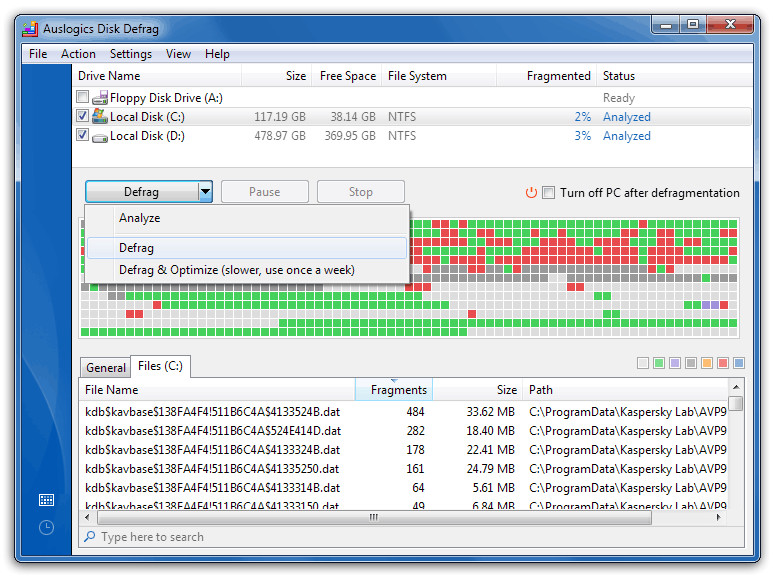The width and height of the screenshot is (775, 577).
Task: Click the purple legend color swatch
Action: (675, 363)
